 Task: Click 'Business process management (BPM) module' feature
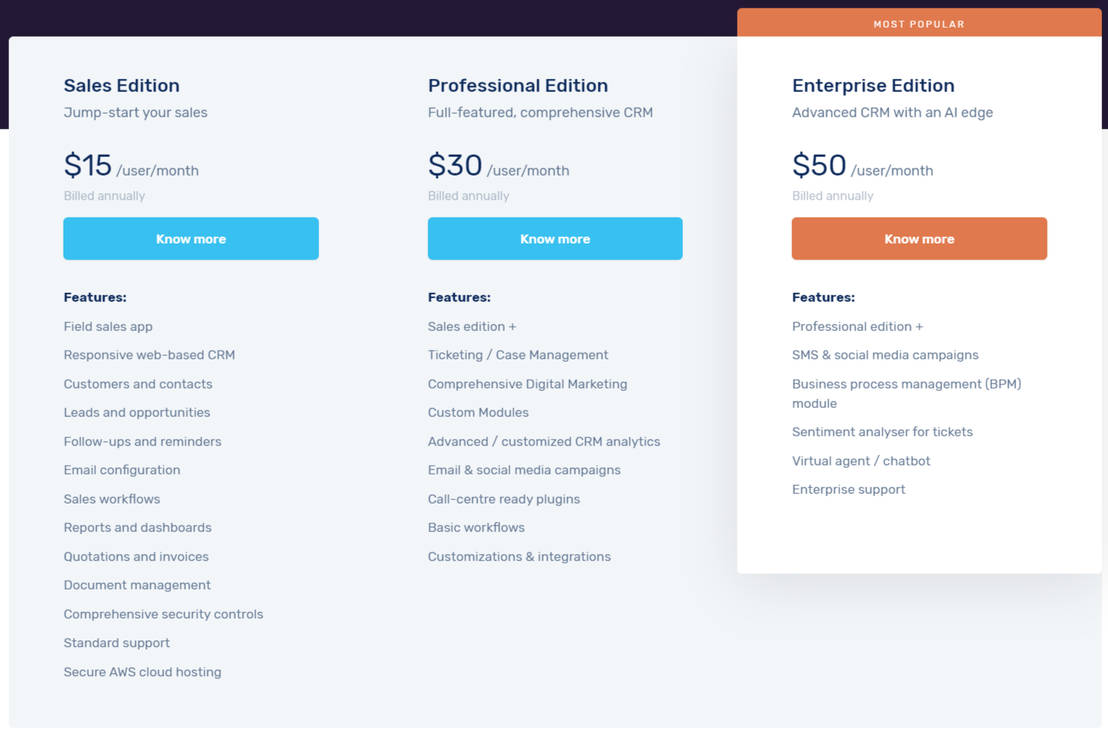coord(907,393)
